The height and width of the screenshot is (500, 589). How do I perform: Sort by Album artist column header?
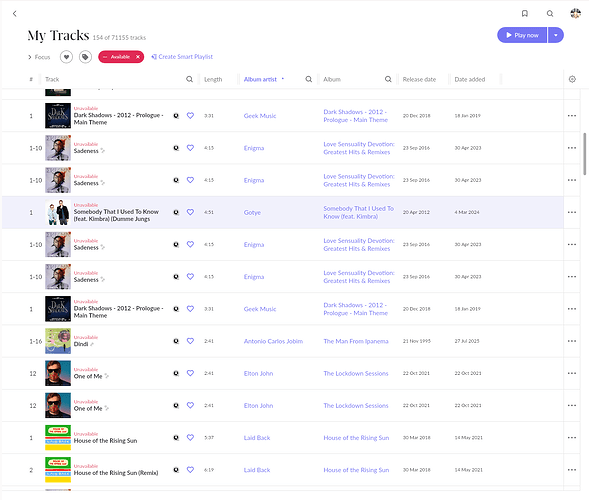260,79
